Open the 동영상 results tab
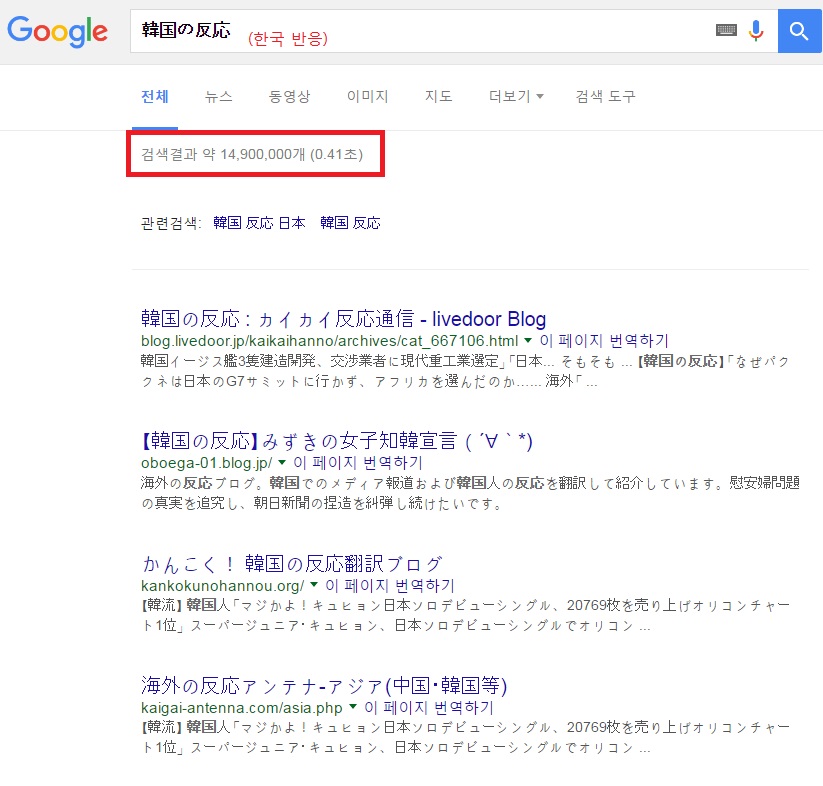 (289, 97)
